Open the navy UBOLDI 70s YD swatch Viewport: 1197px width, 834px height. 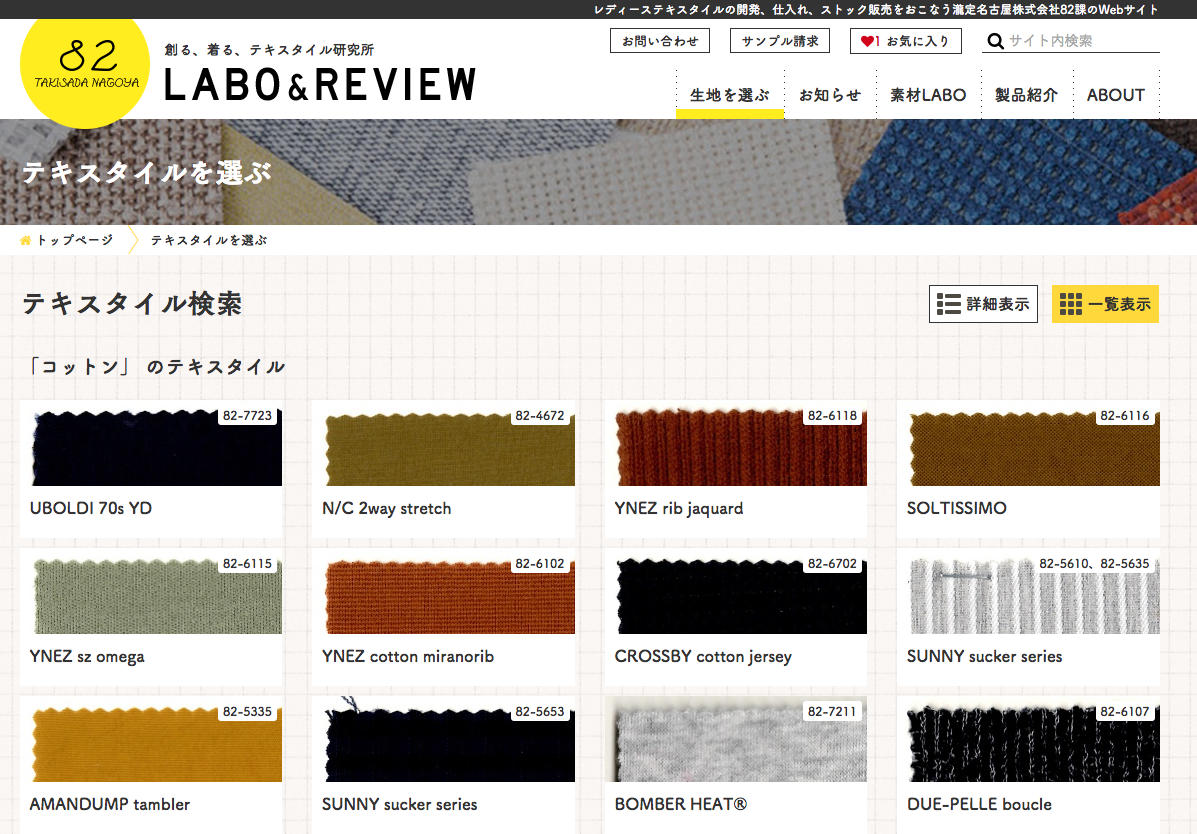[151, 447]
